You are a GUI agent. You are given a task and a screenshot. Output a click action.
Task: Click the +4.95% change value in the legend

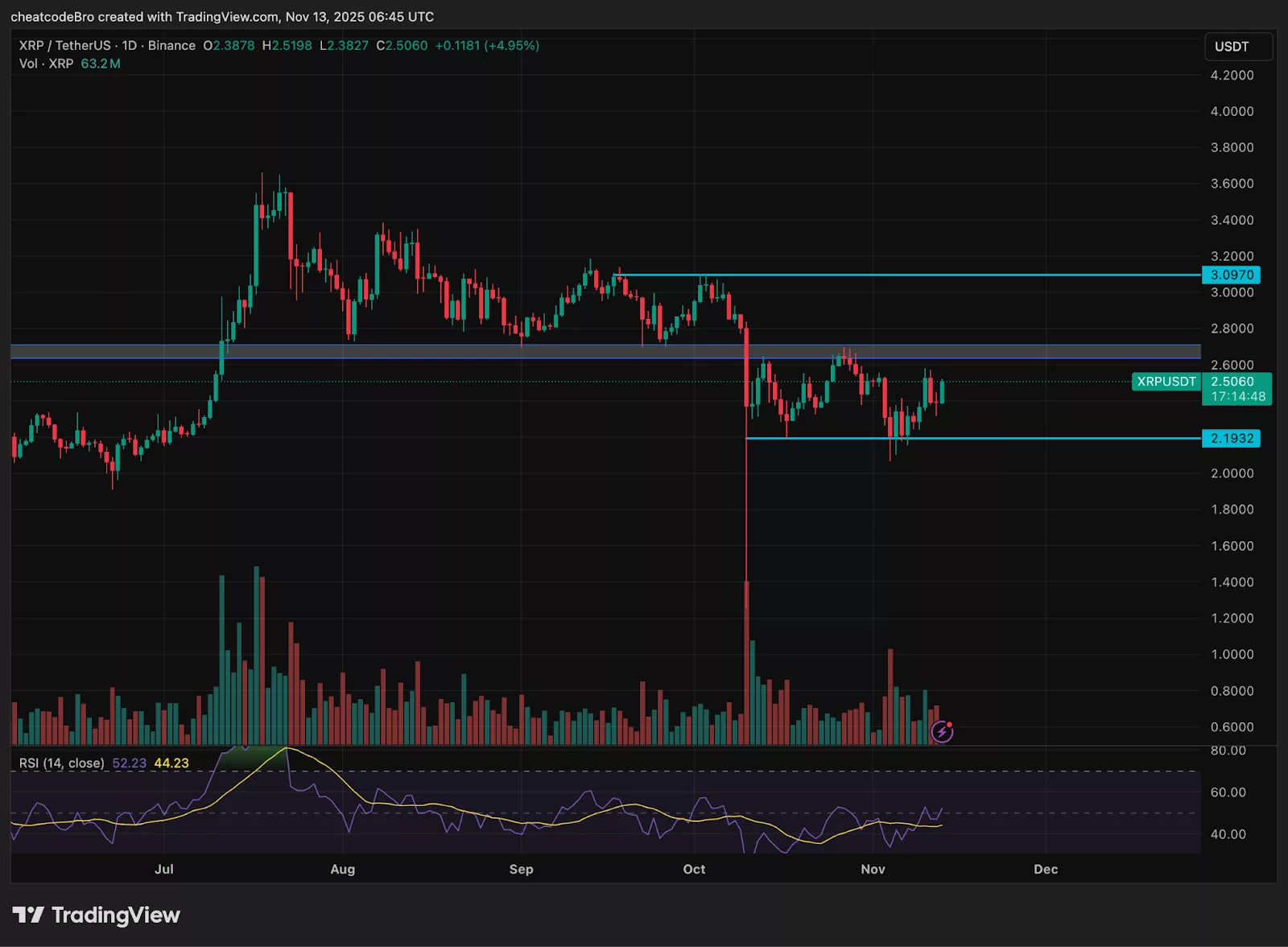[x=513, y=46]
